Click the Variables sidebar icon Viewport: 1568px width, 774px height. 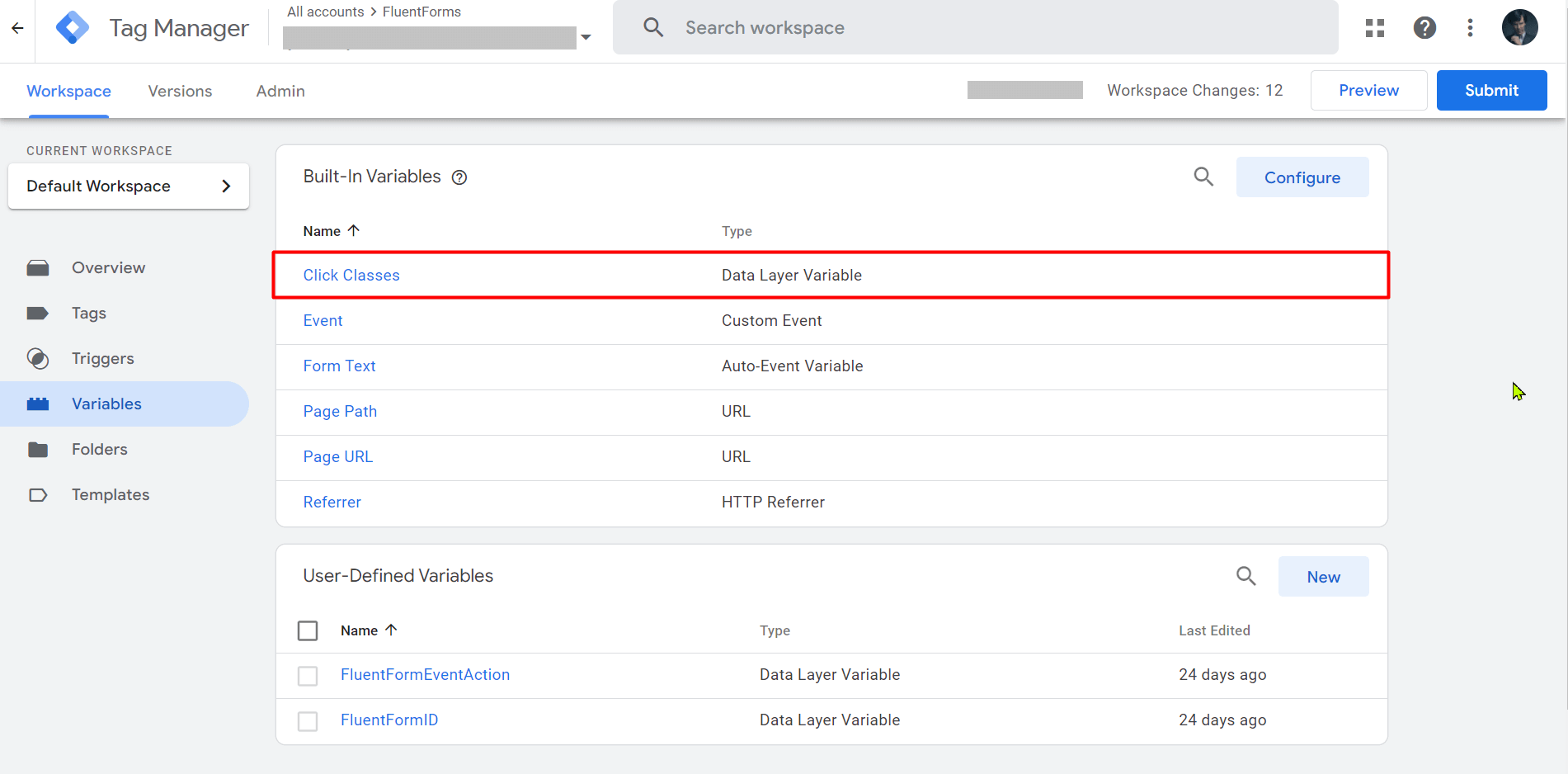38,404
